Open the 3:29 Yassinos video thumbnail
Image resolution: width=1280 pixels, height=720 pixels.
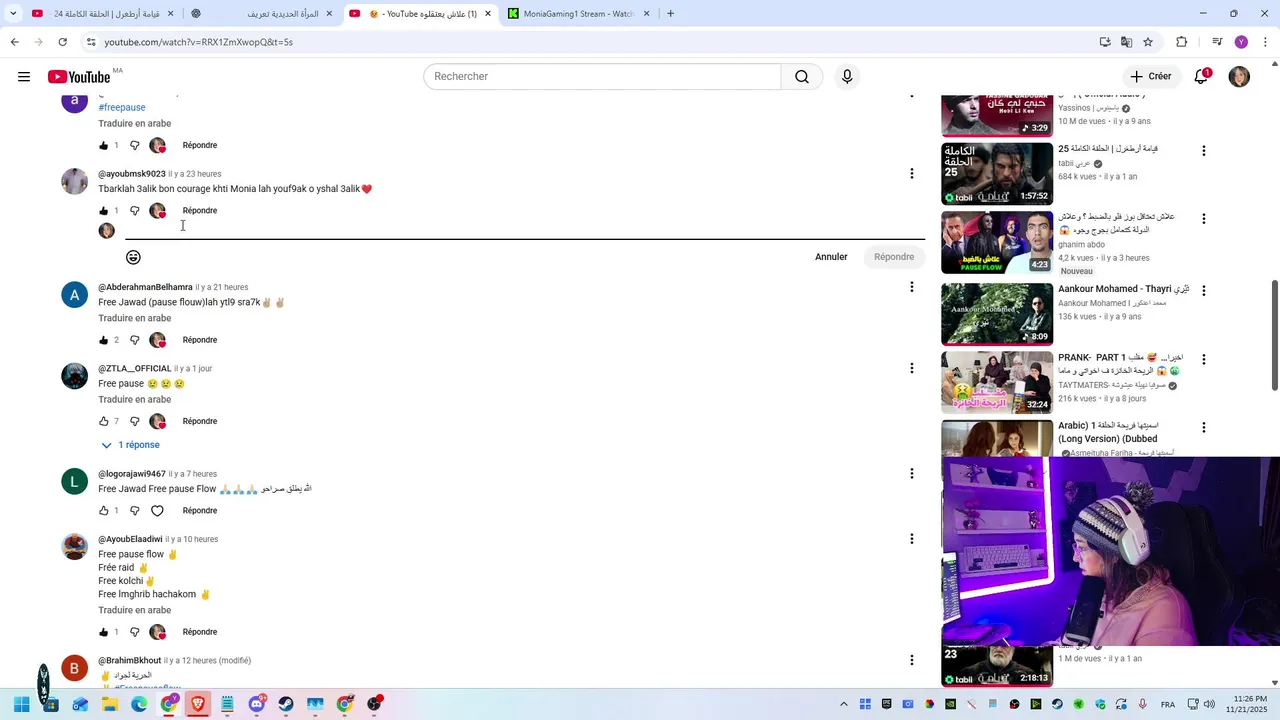pyautogui.click(x=997, y=115)
